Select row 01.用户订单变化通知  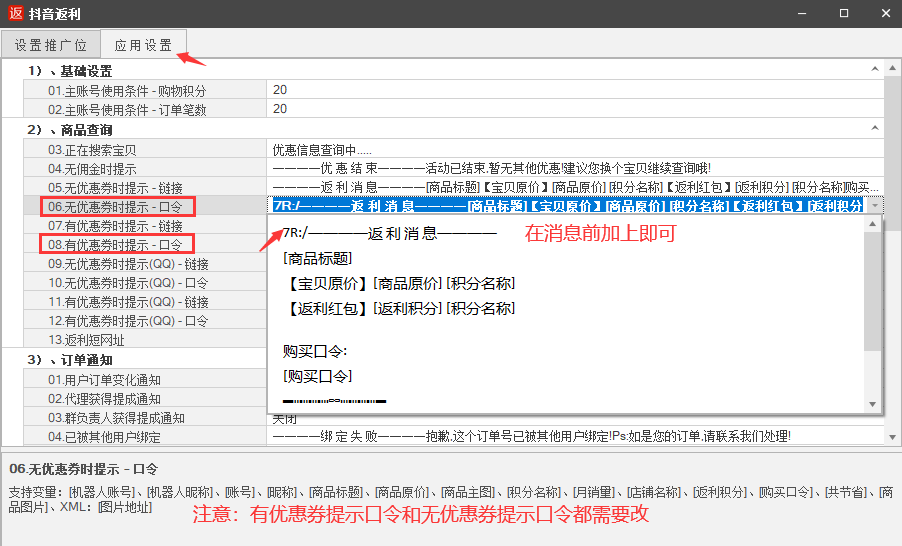tap(145, 380)
